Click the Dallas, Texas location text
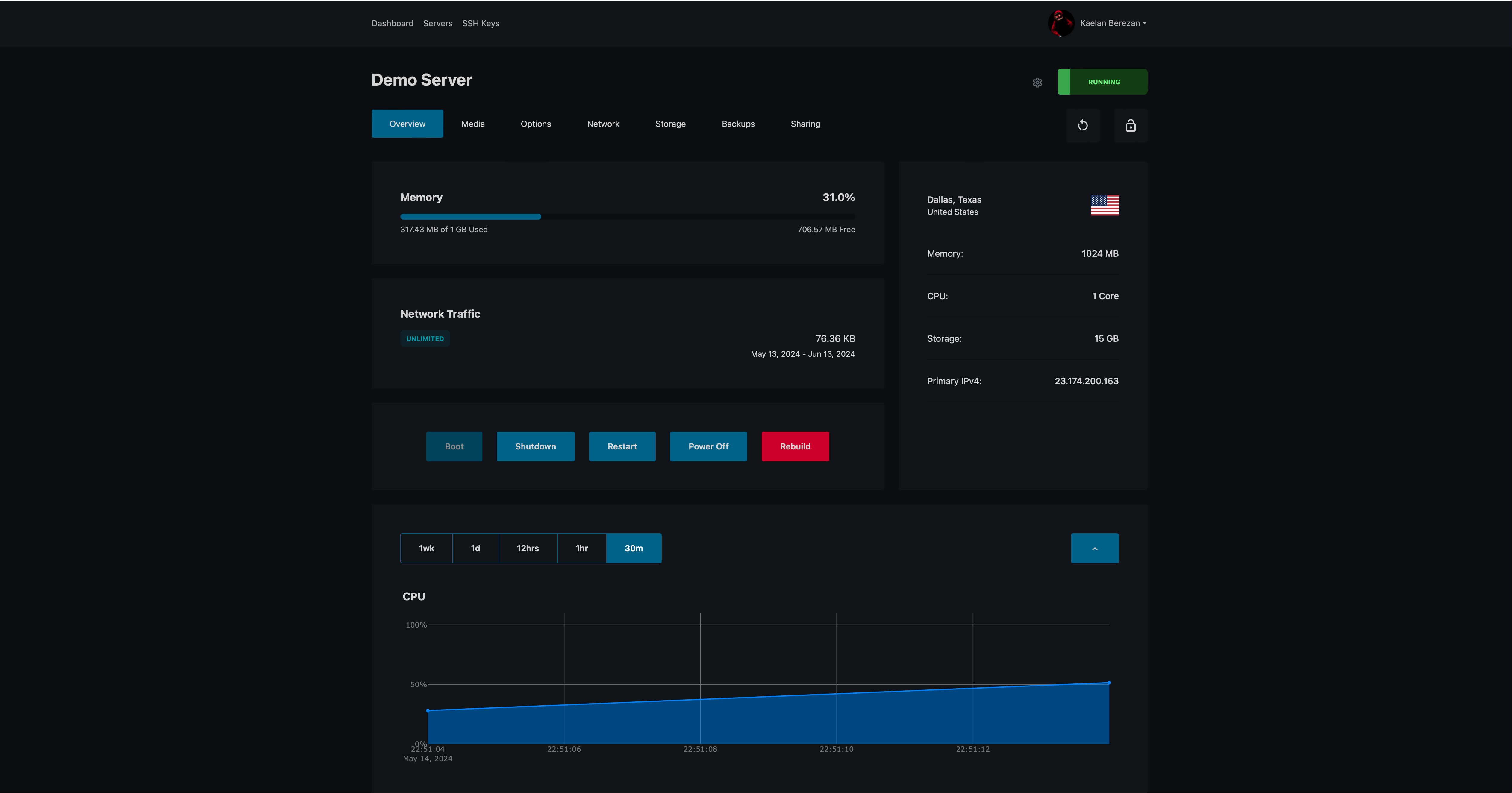Screen dimensions: 1512x793 pos(954,200)
